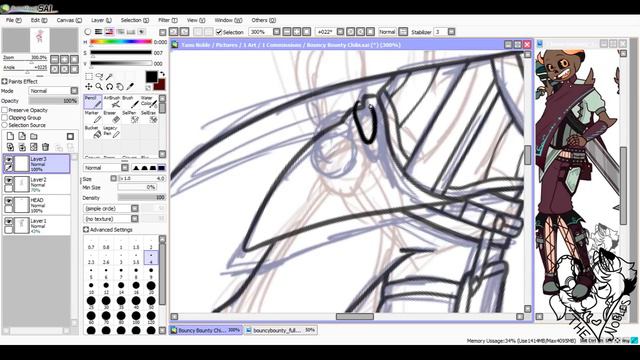Expand the Advanced Settings section
Image resolution: width=640 pixels, height=360 pixels.
coord(86,230)
